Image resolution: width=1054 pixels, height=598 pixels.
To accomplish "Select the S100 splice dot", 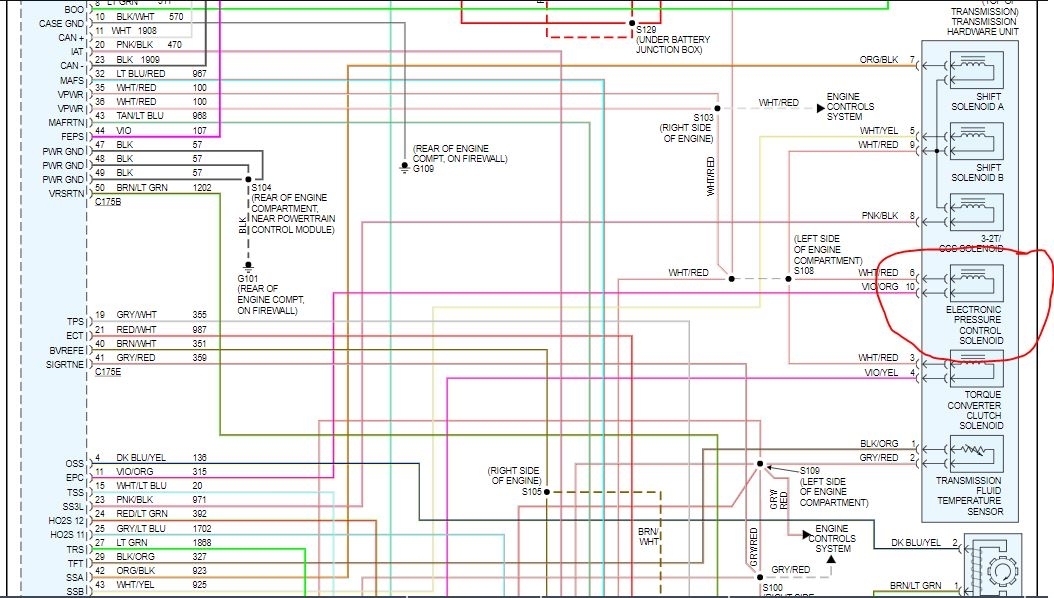I will (x=760, y=577).
